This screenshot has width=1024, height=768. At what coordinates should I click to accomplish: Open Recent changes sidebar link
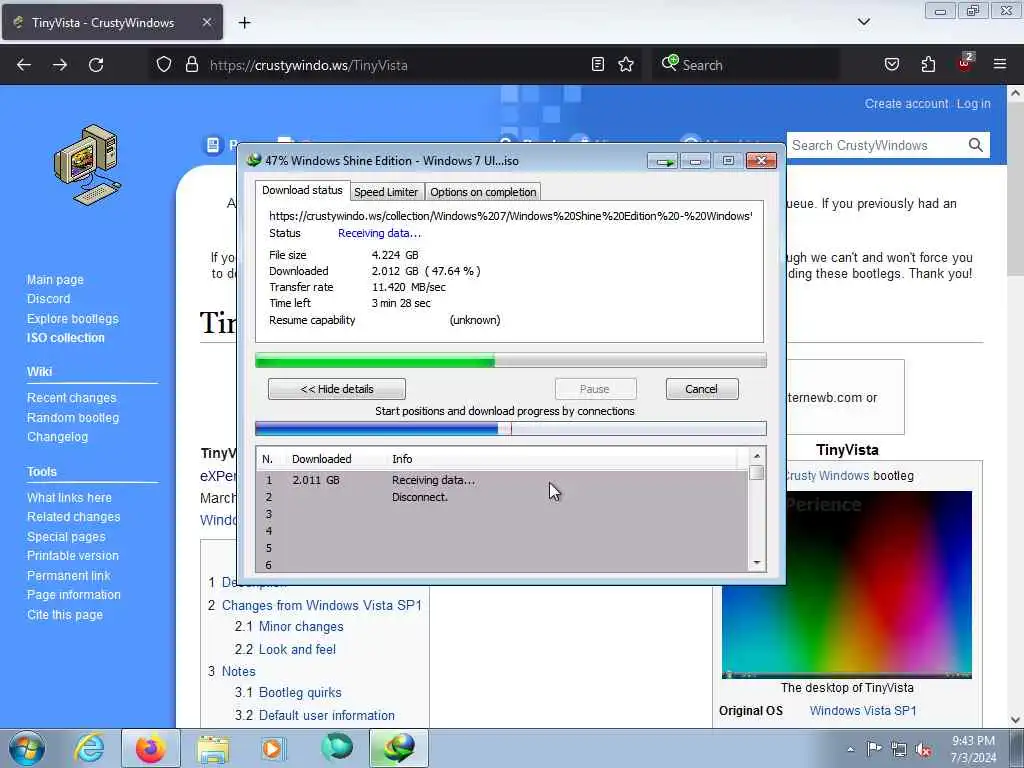click(71, 398)
